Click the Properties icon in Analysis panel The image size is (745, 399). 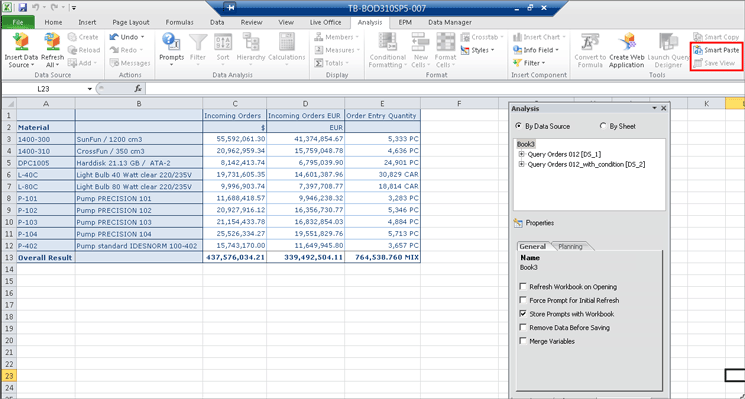[x=518, y=223]
